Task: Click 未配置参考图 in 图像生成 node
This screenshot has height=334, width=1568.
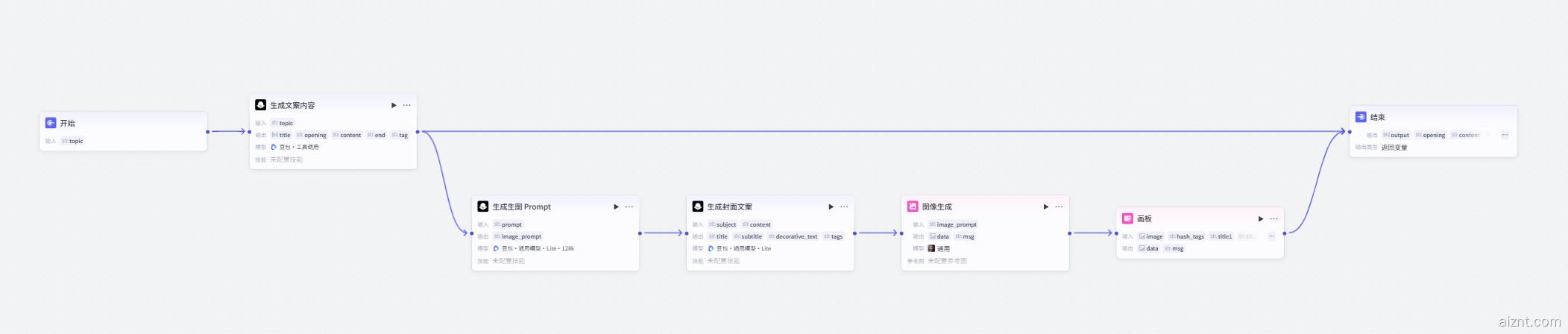Action: (948, 261)
